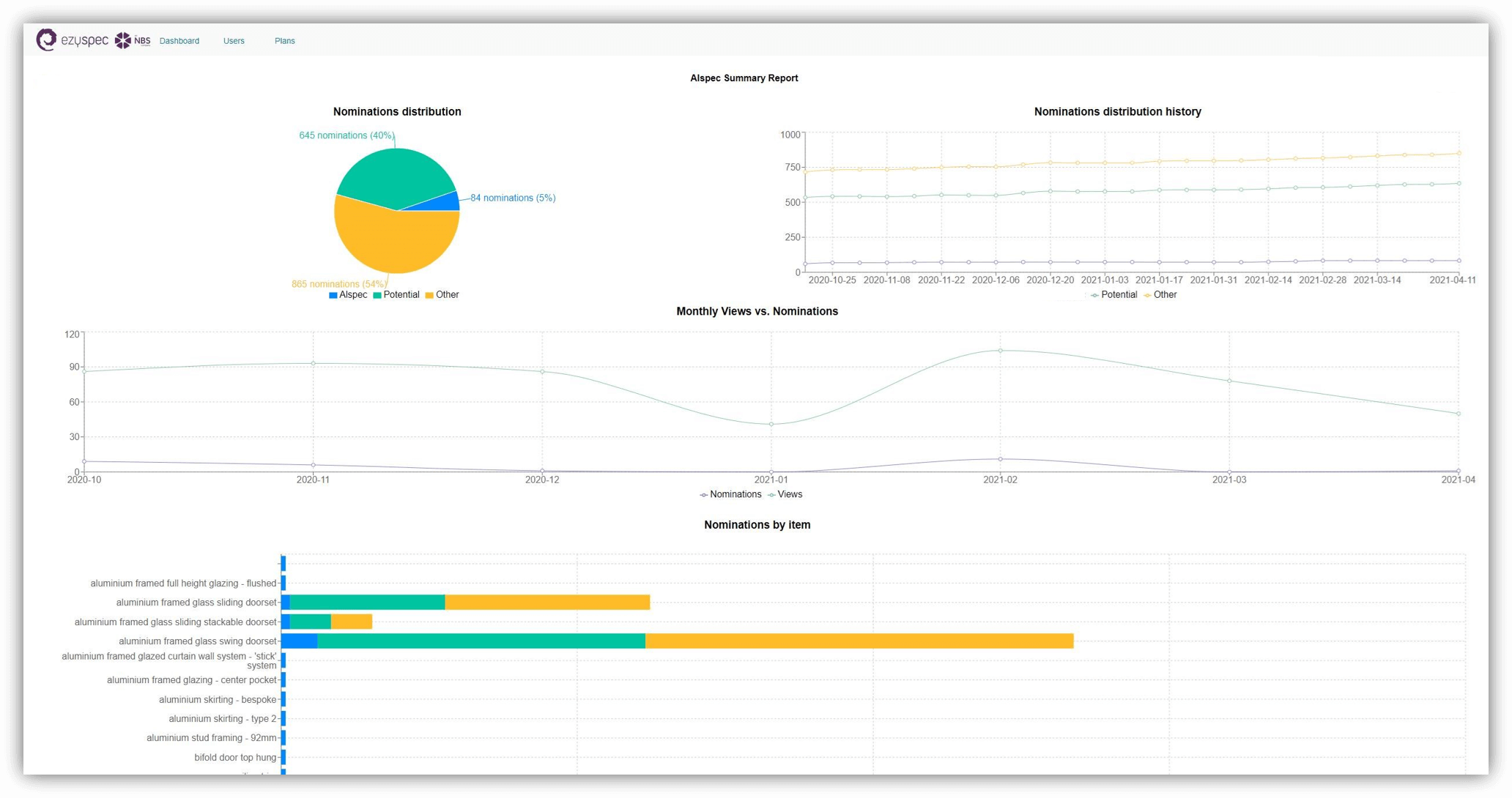Click the Alspec Summary Report heading
Viewport: 1512px width, 798px height.
(x=744, y=78)
